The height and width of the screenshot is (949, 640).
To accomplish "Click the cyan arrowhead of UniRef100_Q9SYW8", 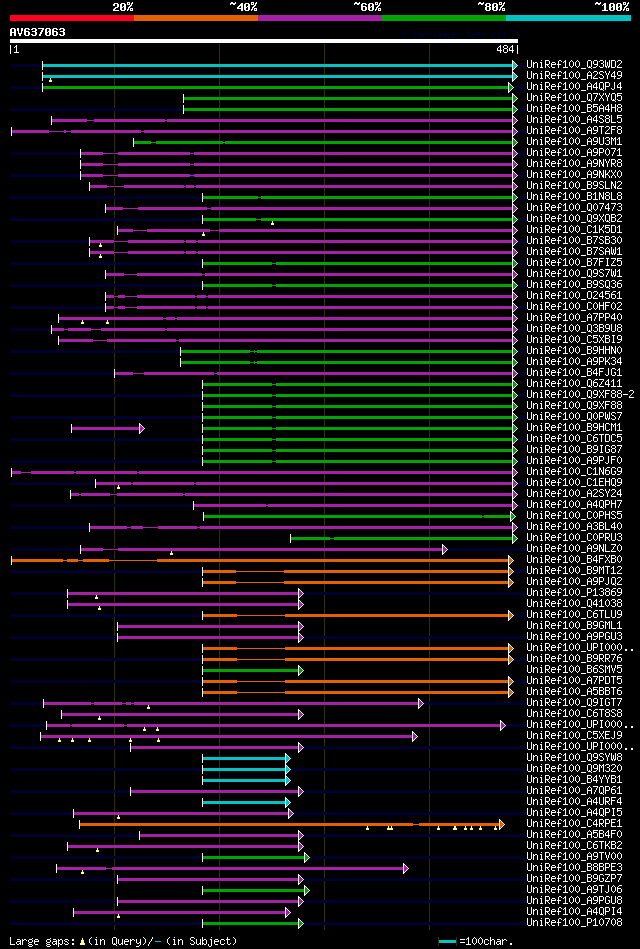I will click(288, 758).
